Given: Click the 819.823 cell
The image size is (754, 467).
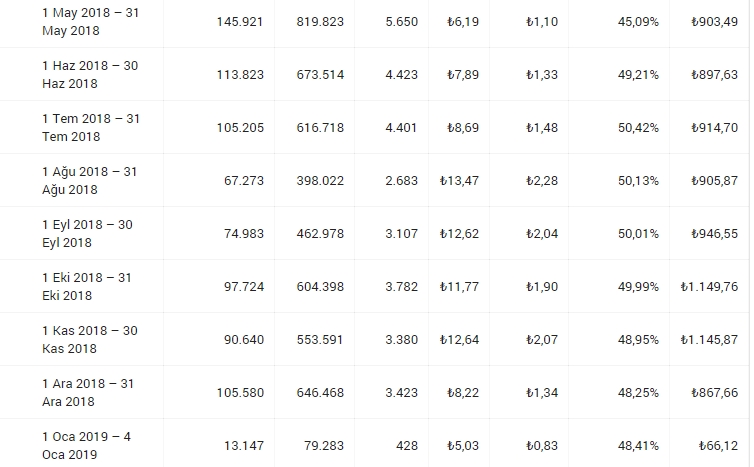Looking at the screenshot, I should pyautogui.click(x=320, y=22).
